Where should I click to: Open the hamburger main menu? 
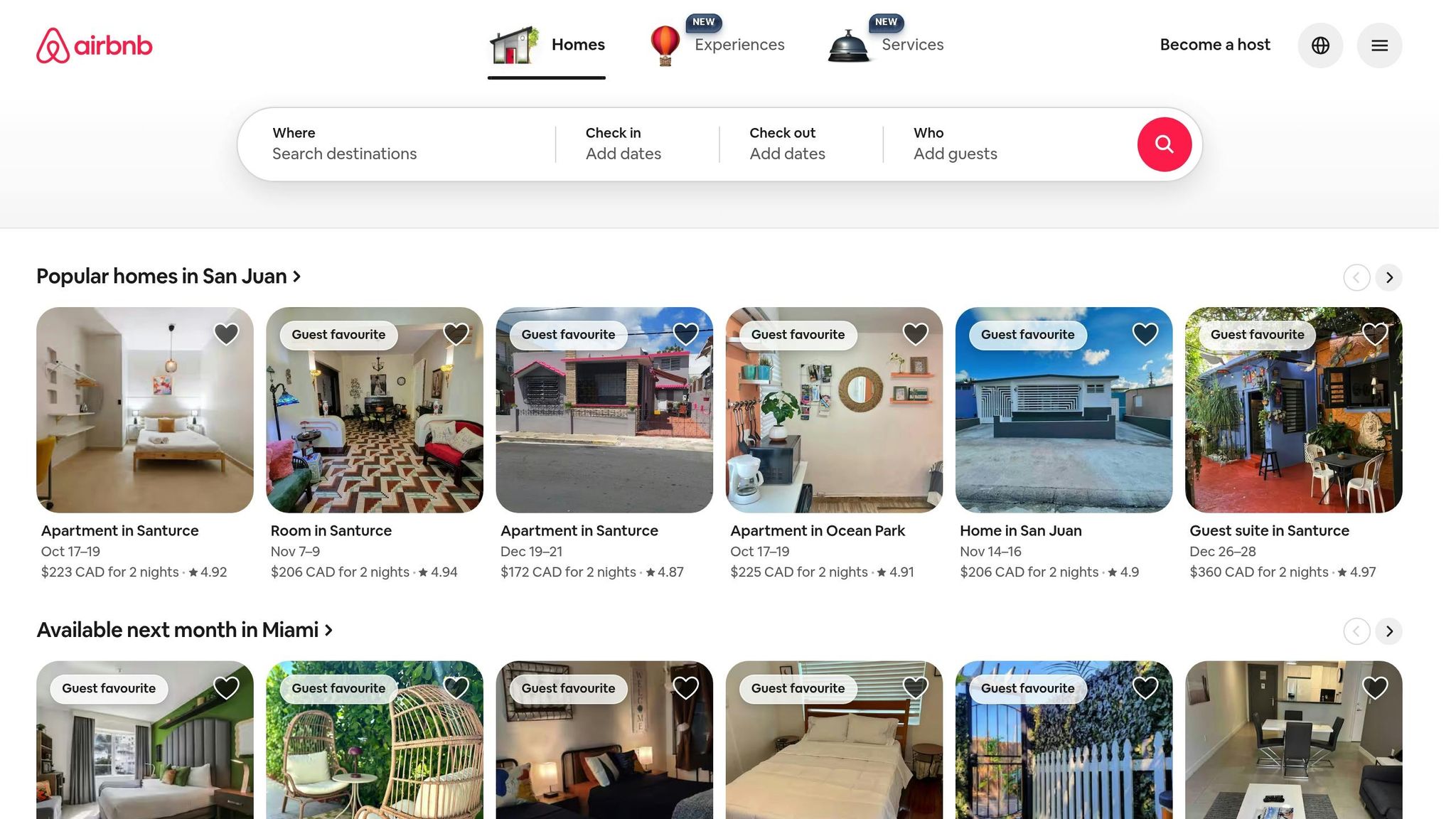tap(1379, 45)
